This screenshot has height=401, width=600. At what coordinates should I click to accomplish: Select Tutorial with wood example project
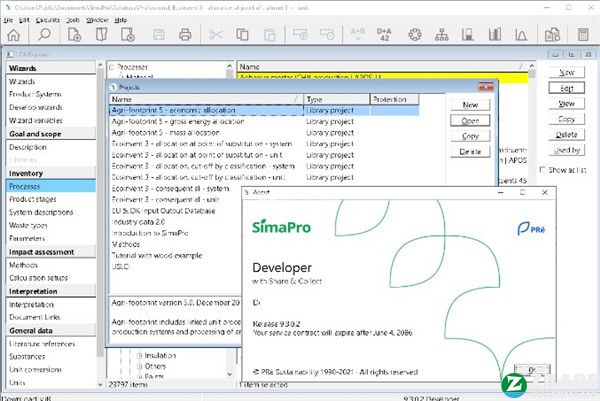point(157,255)
